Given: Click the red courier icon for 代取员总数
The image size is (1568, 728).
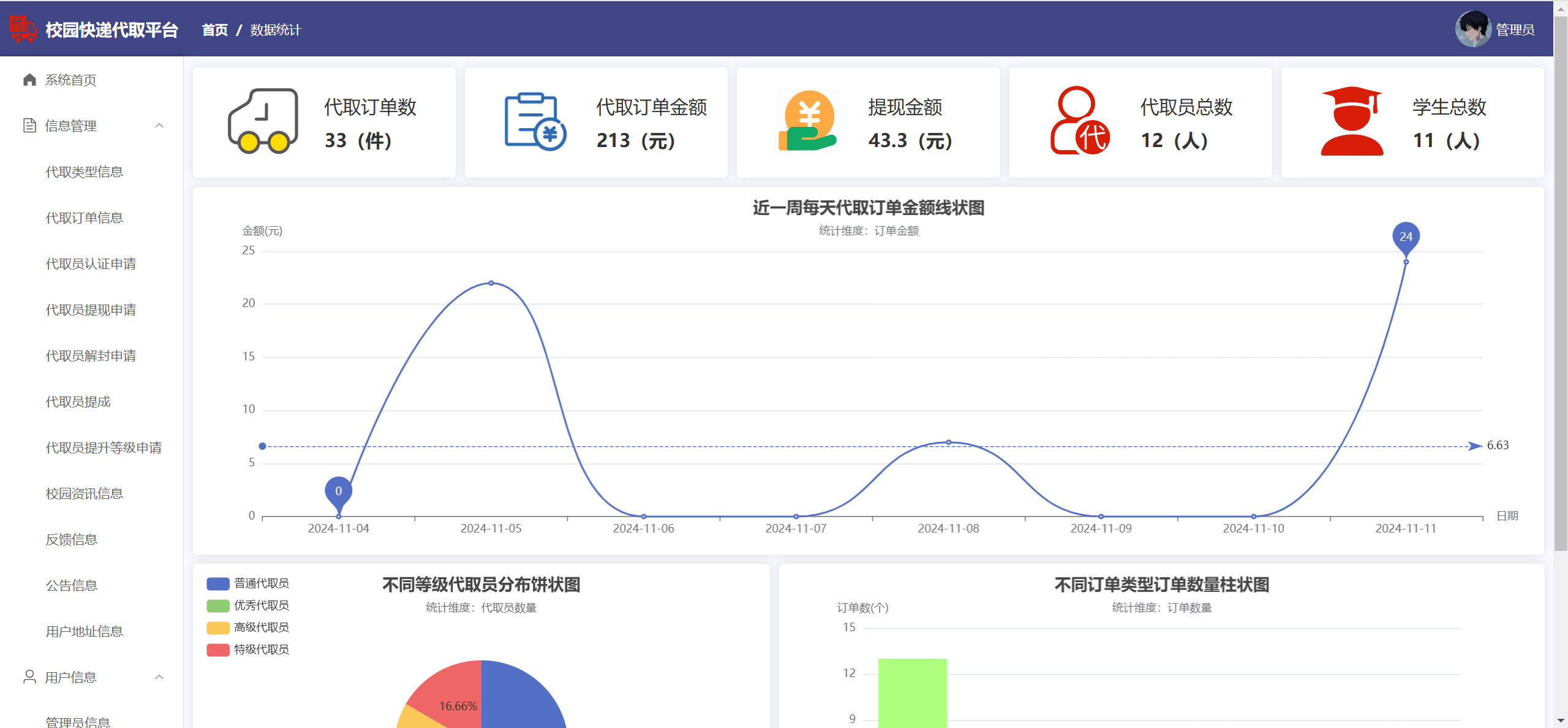Looking at the screenshot, I should pos(1080,121).
